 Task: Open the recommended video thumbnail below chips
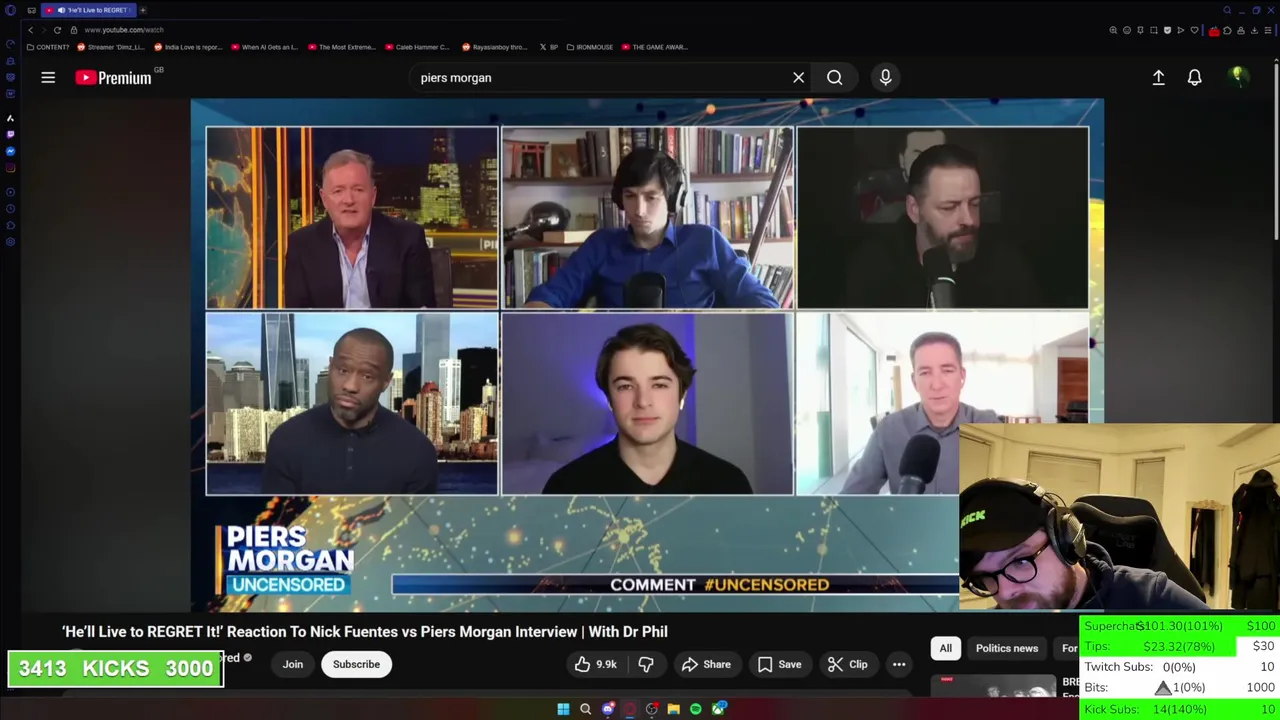tap(993, 686)
